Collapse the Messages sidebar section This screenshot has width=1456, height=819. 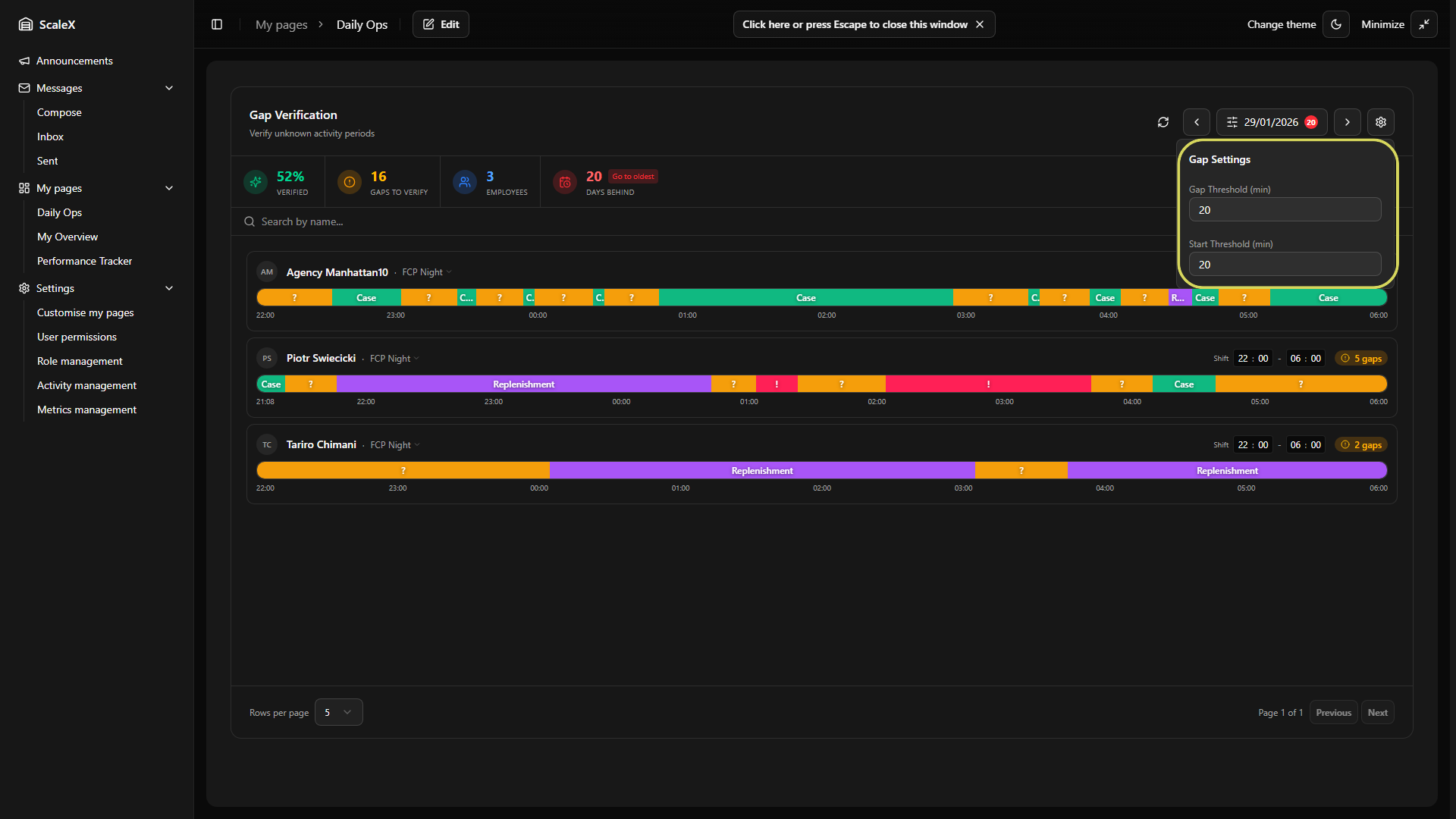pos(169,88)
